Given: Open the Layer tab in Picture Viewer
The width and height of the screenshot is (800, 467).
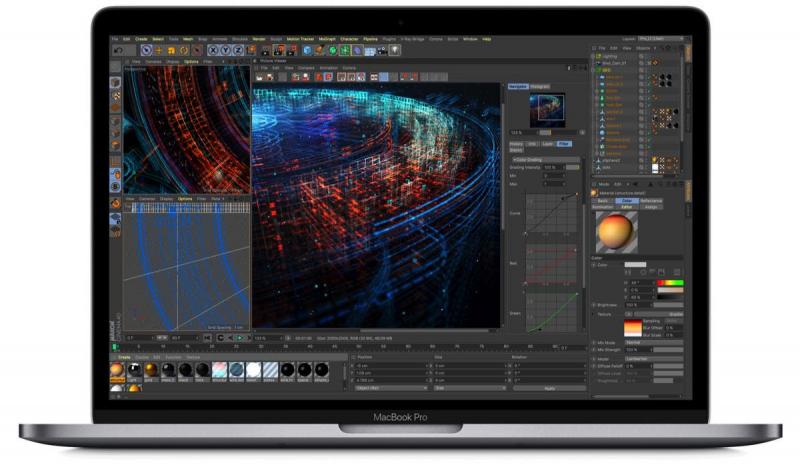Looking at the screenshot, I should 547,144.
